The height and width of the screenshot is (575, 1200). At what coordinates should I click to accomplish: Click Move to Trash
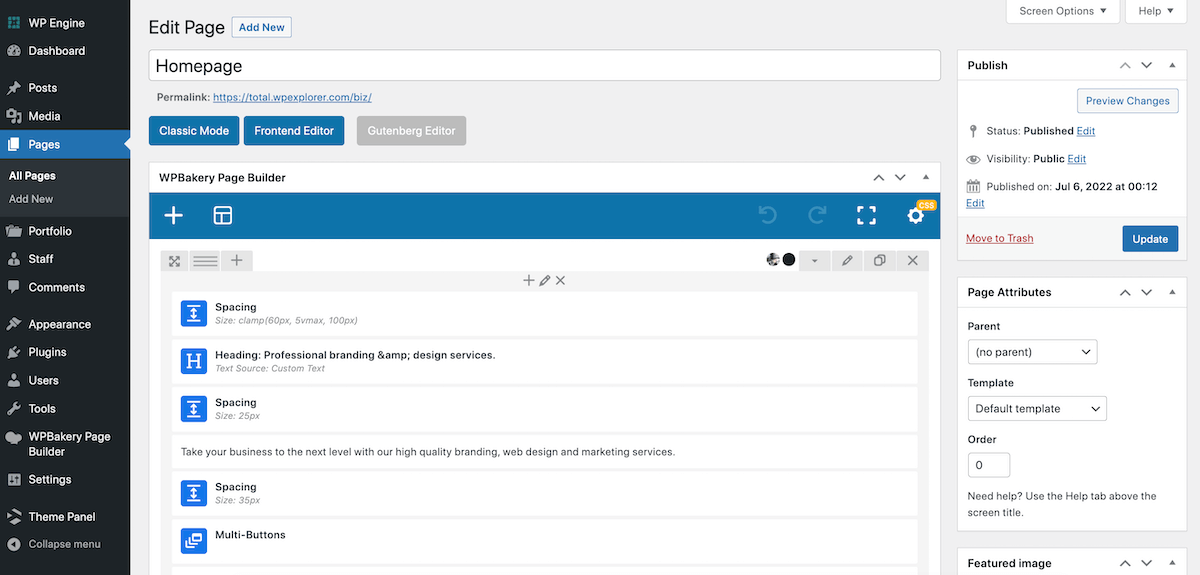tap(999, 238)
